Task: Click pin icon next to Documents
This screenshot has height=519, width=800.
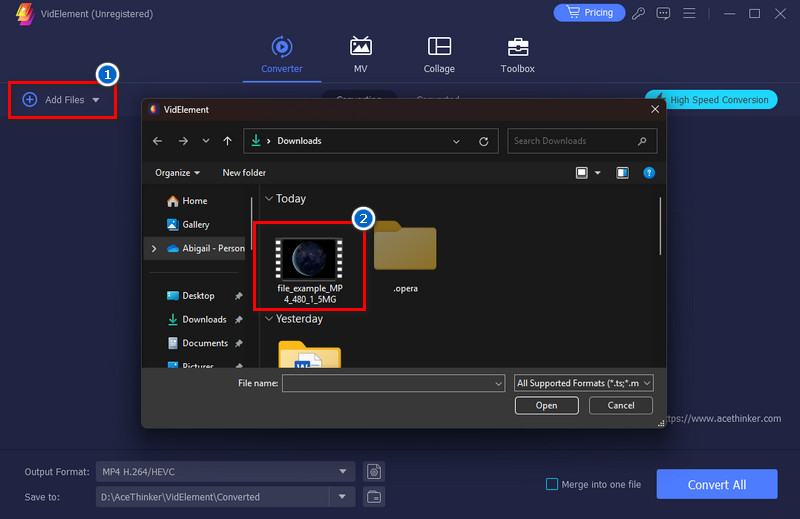Action: 239,343
